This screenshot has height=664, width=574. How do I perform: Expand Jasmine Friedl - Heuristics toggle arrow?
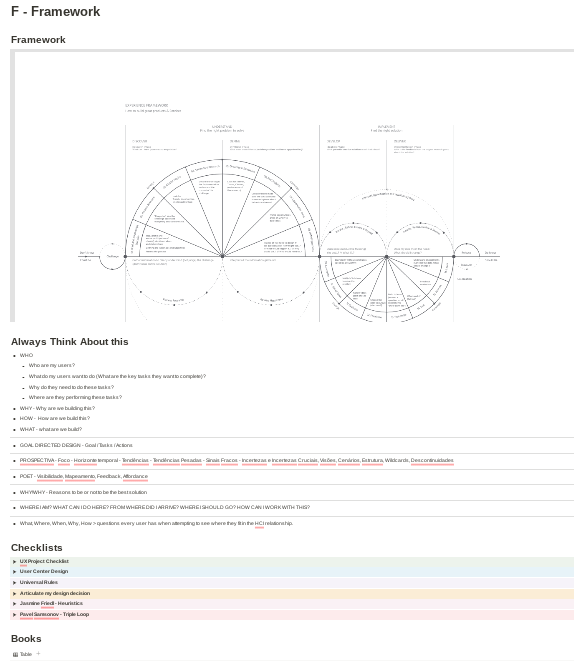click(x=14, y=604)
